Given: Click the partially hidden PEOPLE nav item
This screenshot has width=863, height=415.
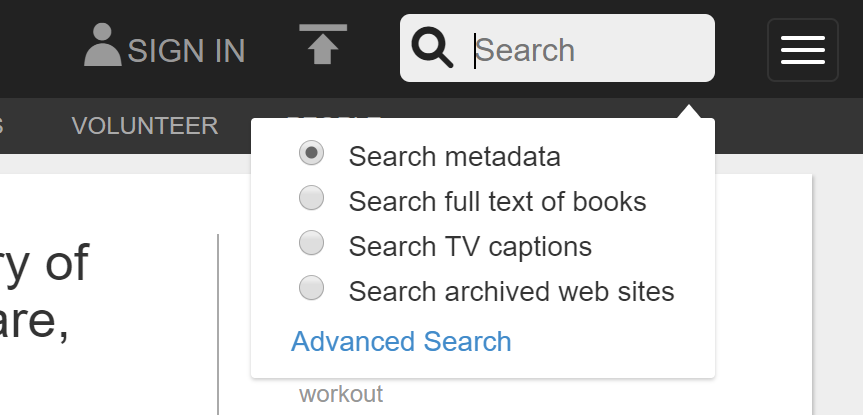Looking at the screenshot, I should pyautogui.click(x=334, y=117).
